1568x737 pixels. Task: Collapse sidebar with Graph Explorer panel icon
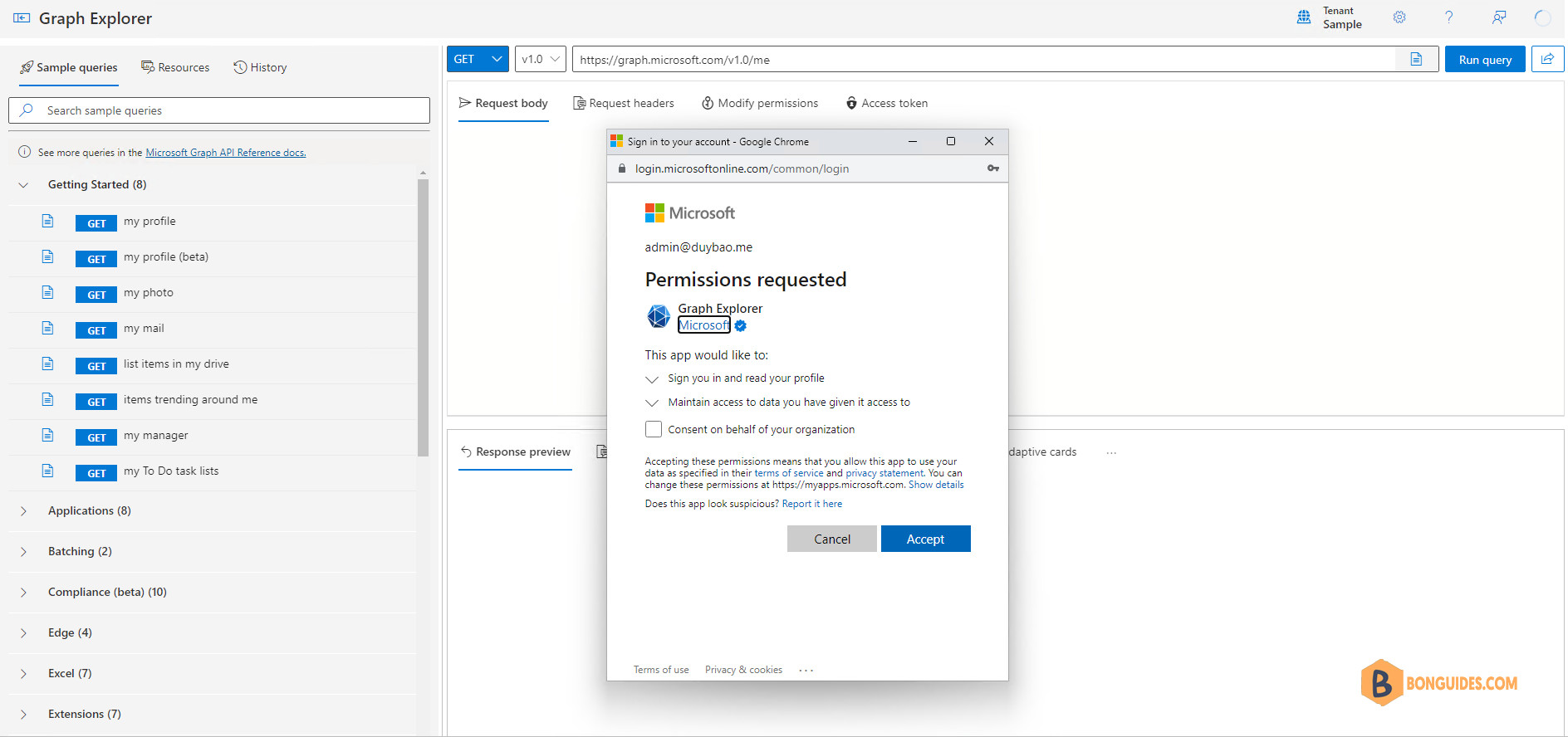(22, 18)
